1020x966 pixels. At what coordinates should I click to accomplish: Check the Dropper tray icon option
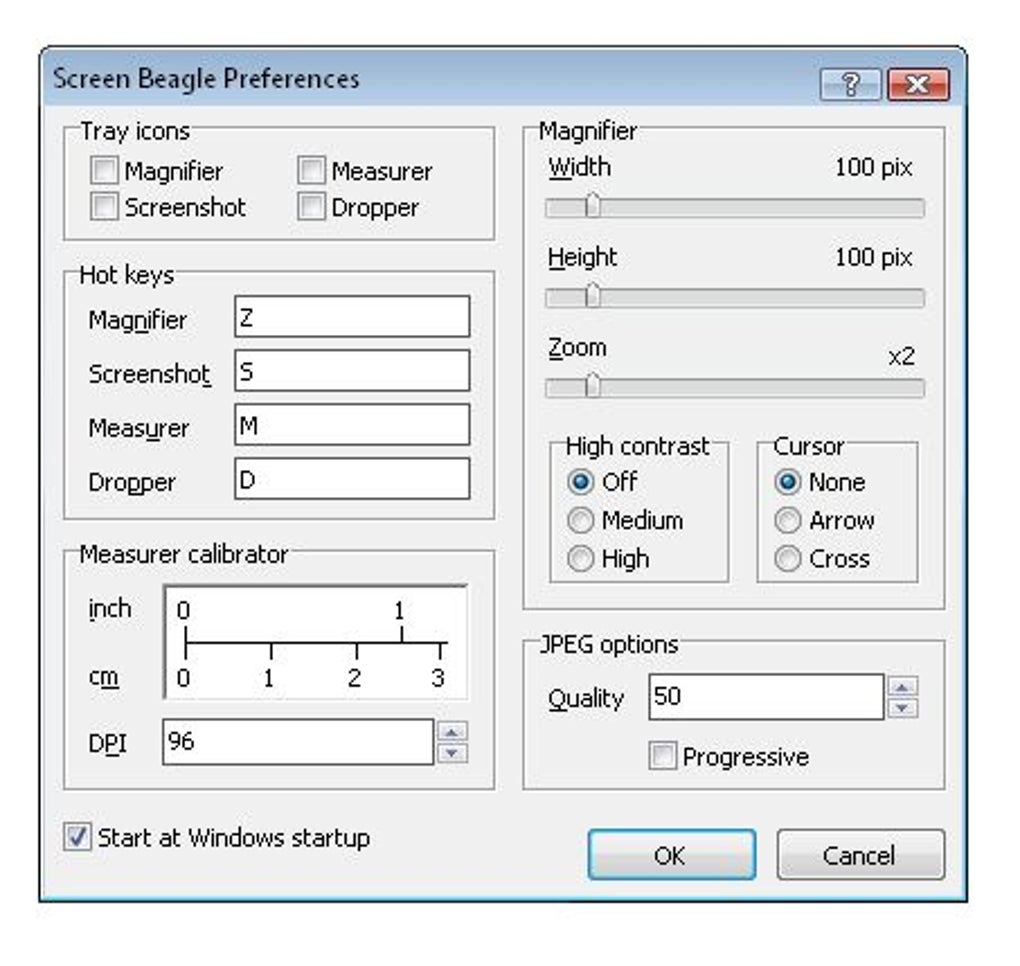click(312, 207)
